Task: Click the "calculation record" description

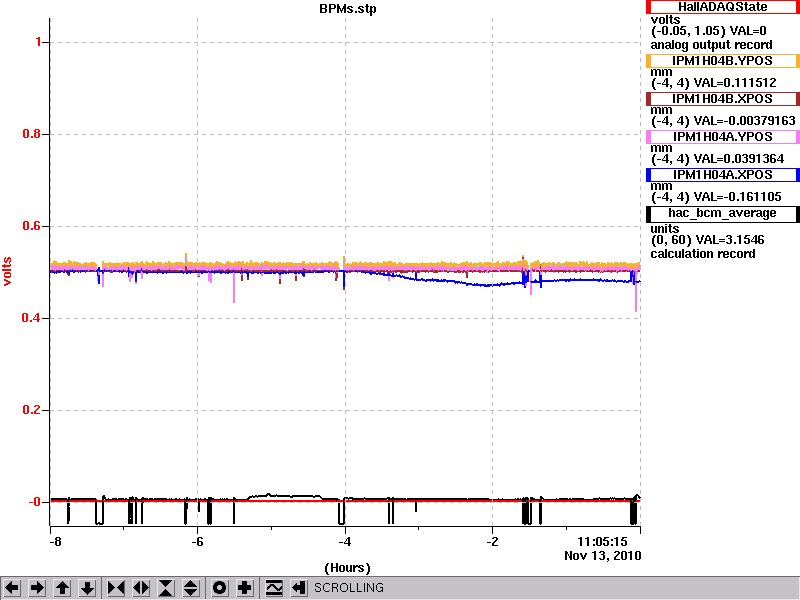Action: tap(703, 254)
